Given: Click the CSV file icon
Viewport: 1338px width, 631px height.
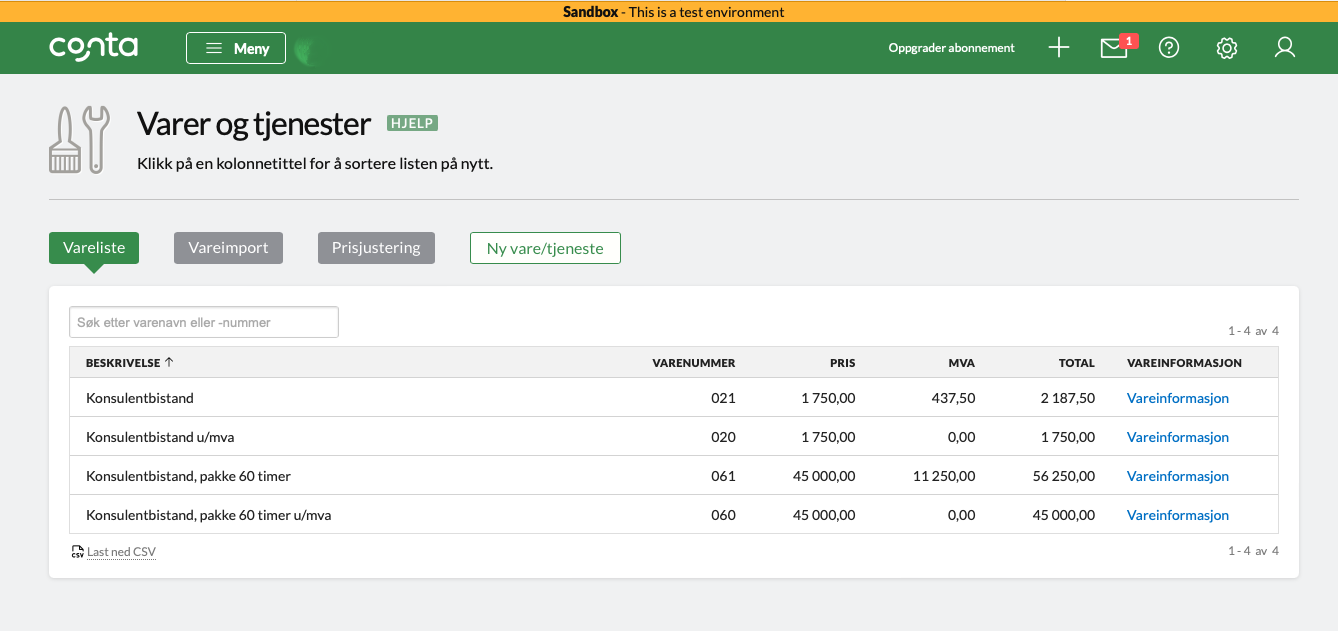Looking at the screenshot, I should [x=77, y=552].
